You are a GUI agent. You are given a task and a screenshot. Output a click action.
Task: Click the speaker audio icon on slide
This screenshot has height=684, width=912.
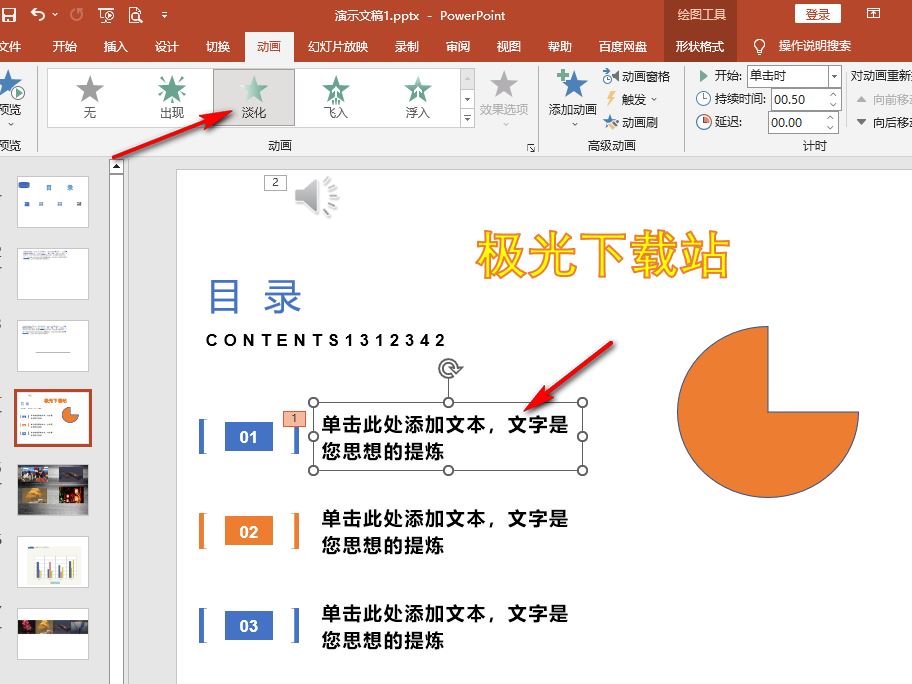click(316, 196)
